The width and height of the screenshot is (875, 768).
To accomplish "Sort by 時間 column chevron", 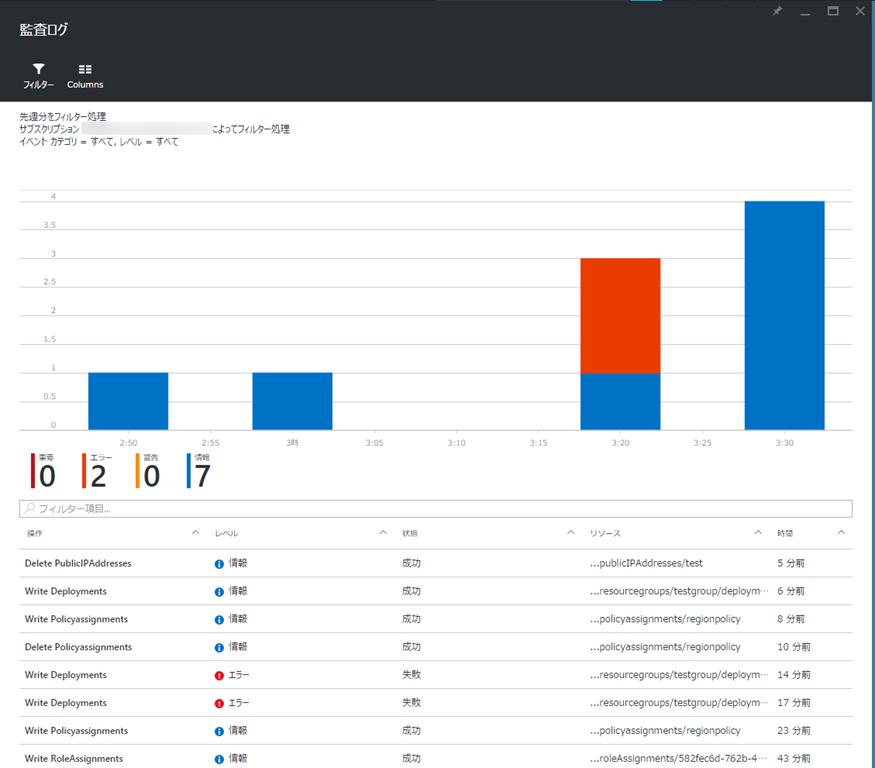I will pyautogui.click(x=841, y=533).
